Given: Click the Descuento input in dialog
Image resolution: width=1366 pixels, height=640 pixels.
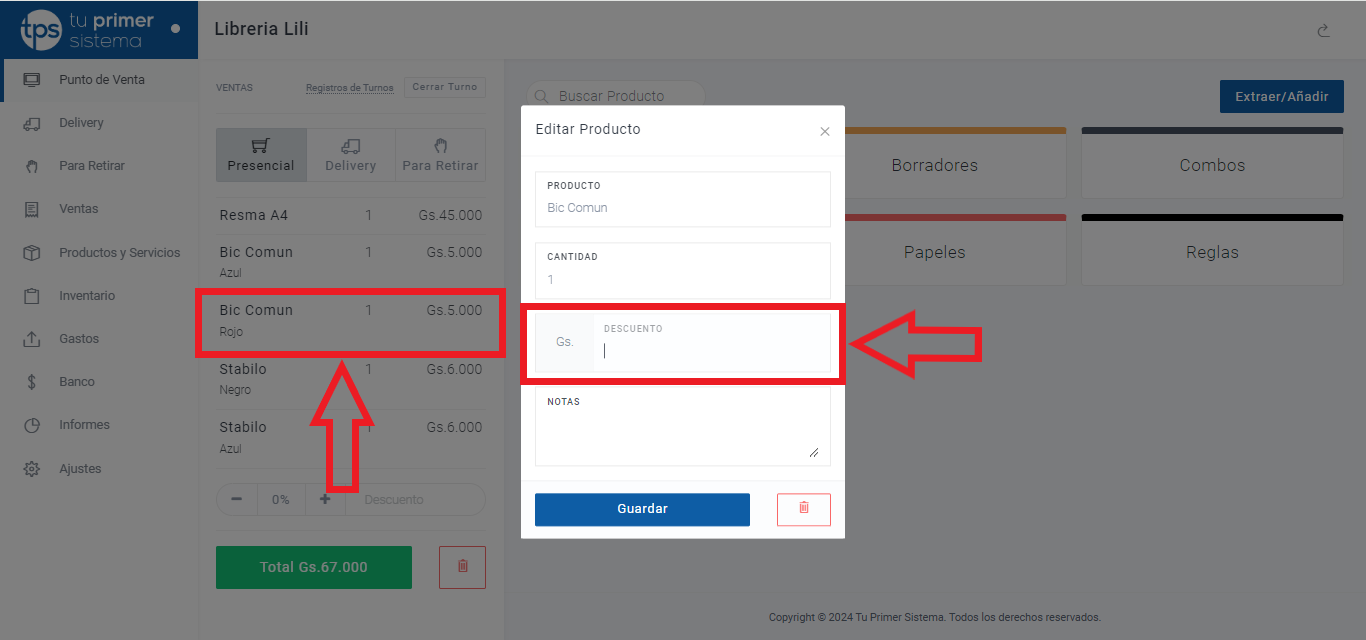Looking at the screenshot, I should click(x=710, y=350).
